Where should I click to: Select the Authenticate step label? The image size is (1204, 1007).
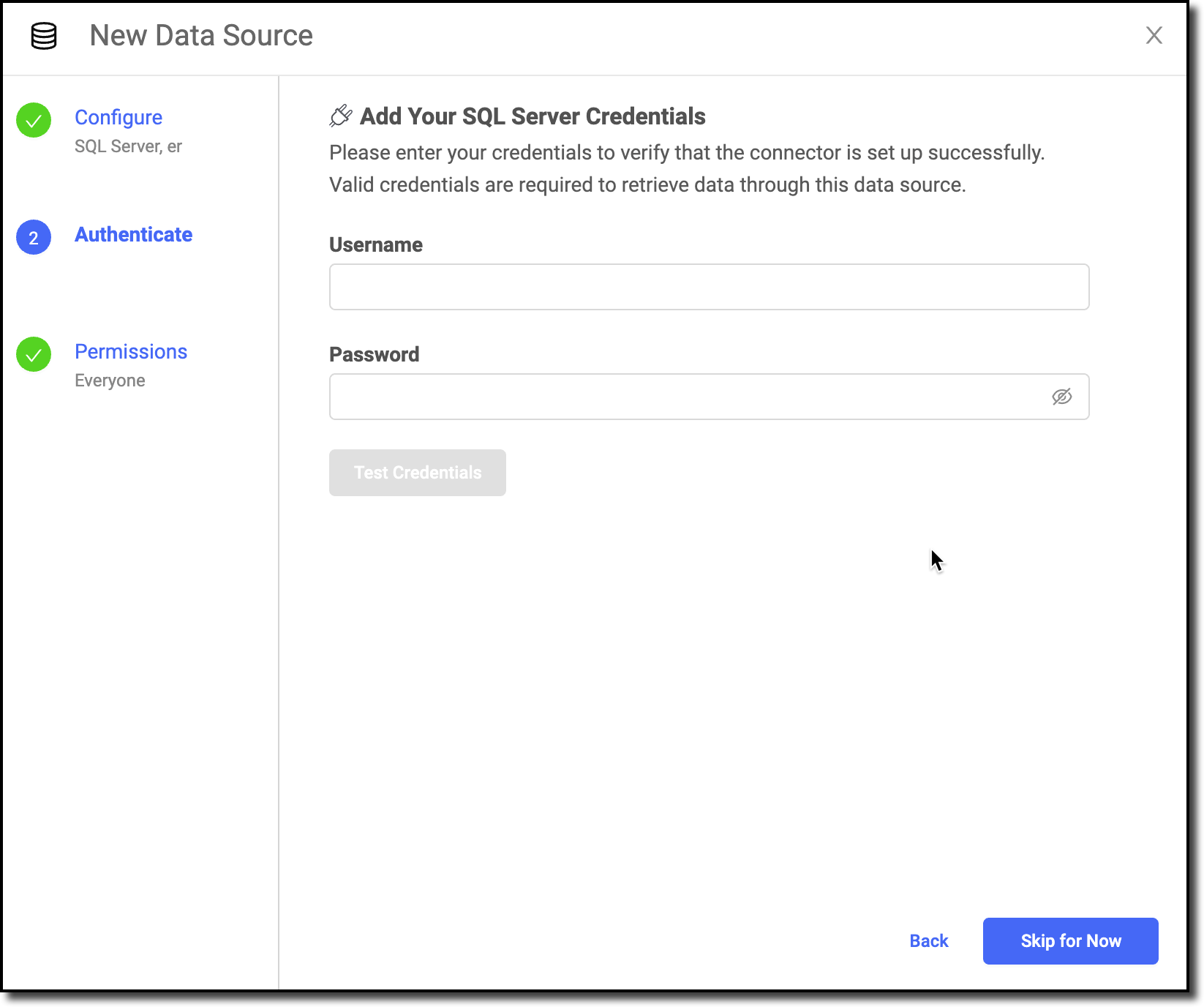[133, 234]
